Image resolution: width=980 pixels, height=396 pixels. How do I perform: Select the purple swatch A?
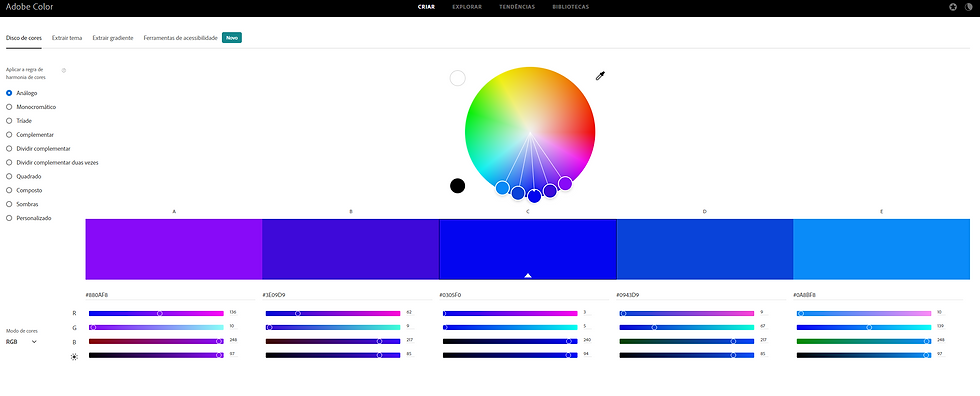(x=174, y=249)
